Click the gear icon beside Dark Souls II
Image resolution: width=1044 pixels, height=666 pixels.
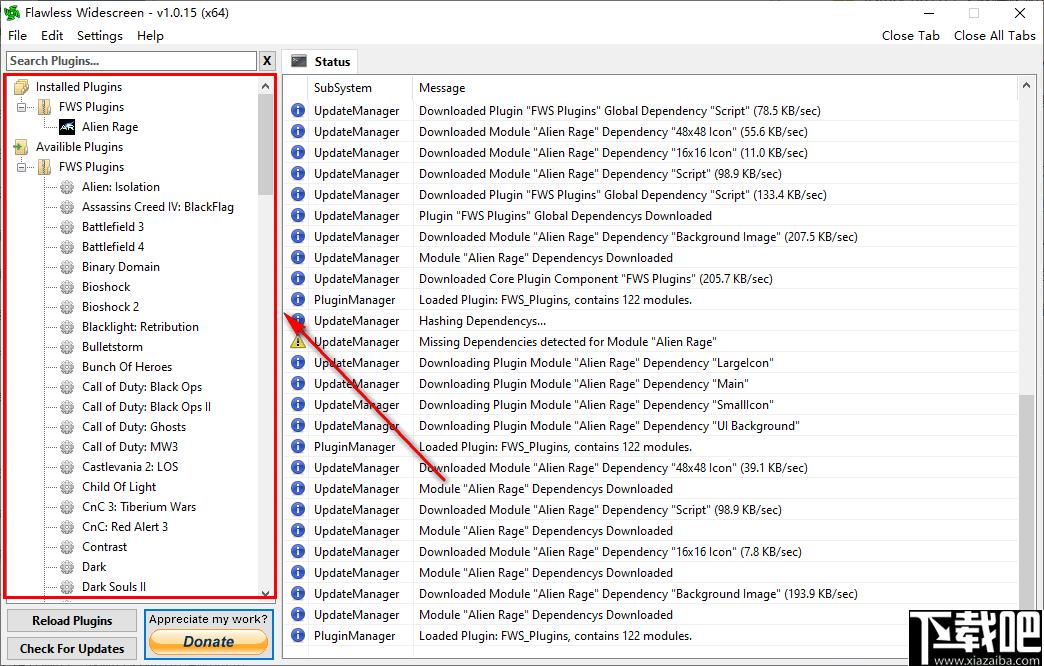pos(67,587)
